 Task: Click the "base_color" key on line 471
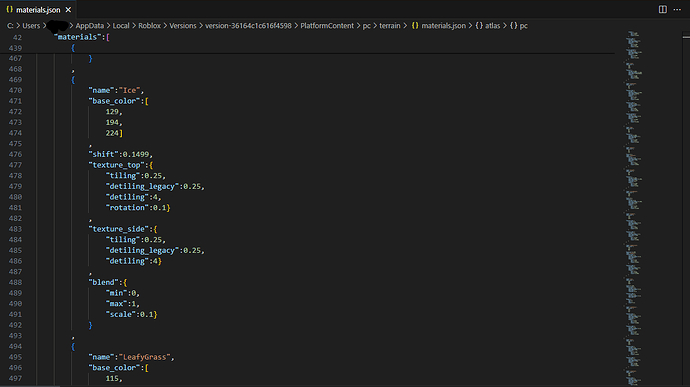[114, 101]
